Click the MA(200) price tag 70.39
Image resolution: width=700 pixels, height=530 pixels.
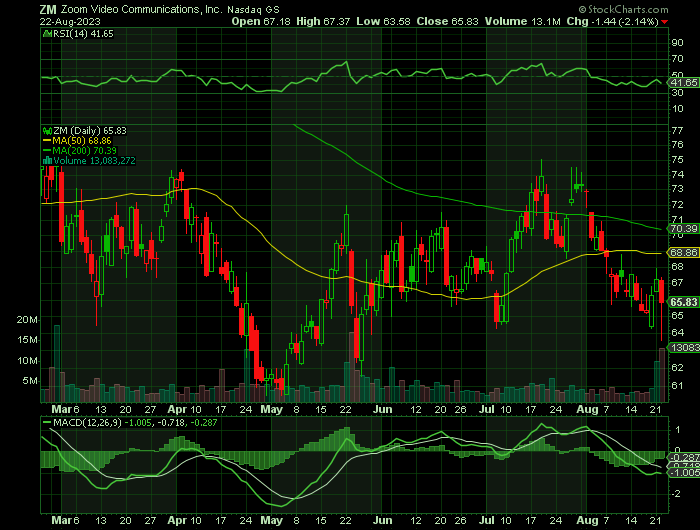click(683, 229)
